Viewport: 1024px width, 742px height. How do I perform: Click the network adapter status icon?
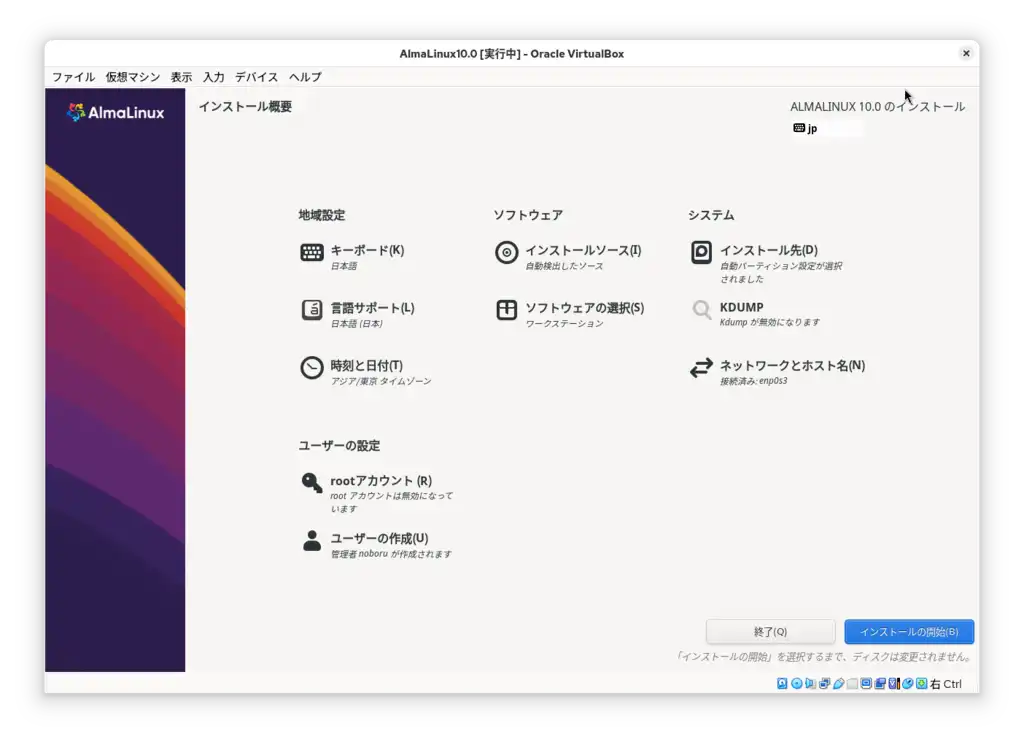point(824,684)
